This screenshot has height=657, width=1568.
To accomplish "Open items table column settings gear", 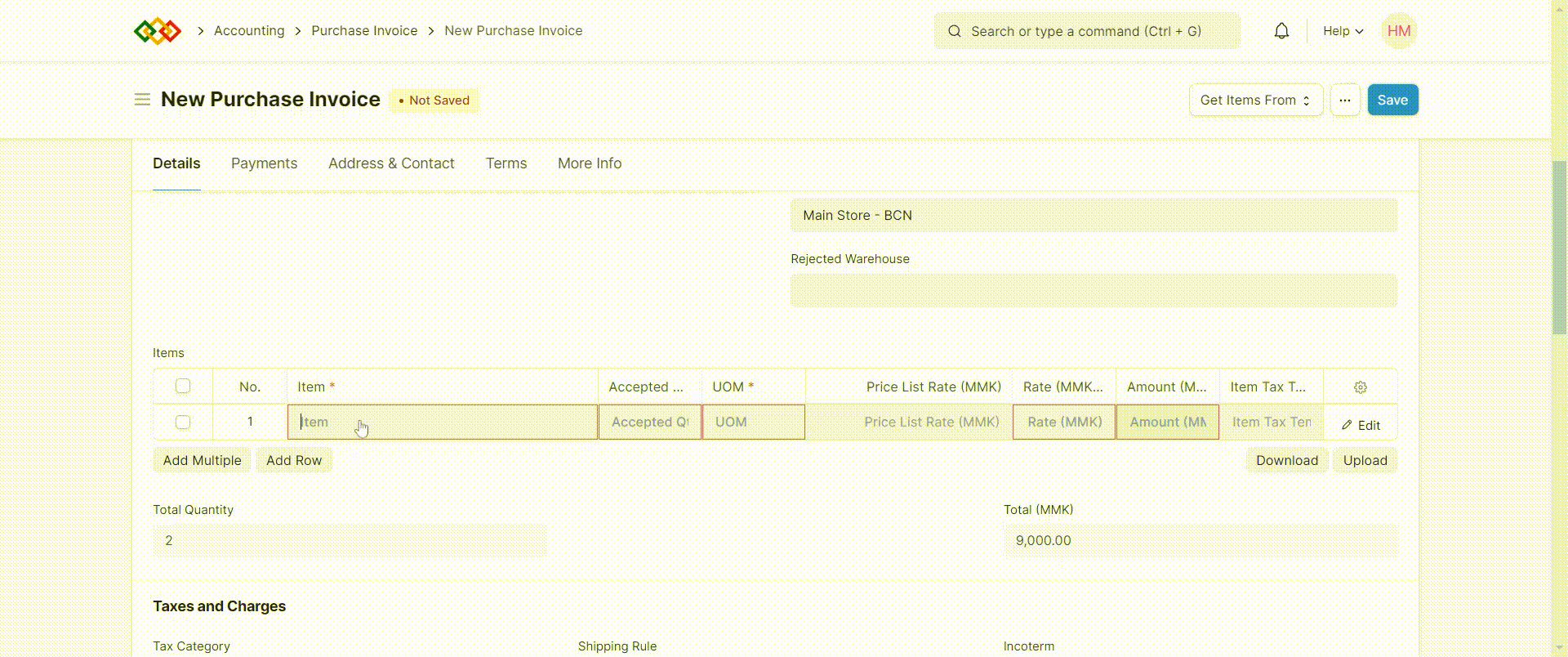I will (x=1360, y=387).
